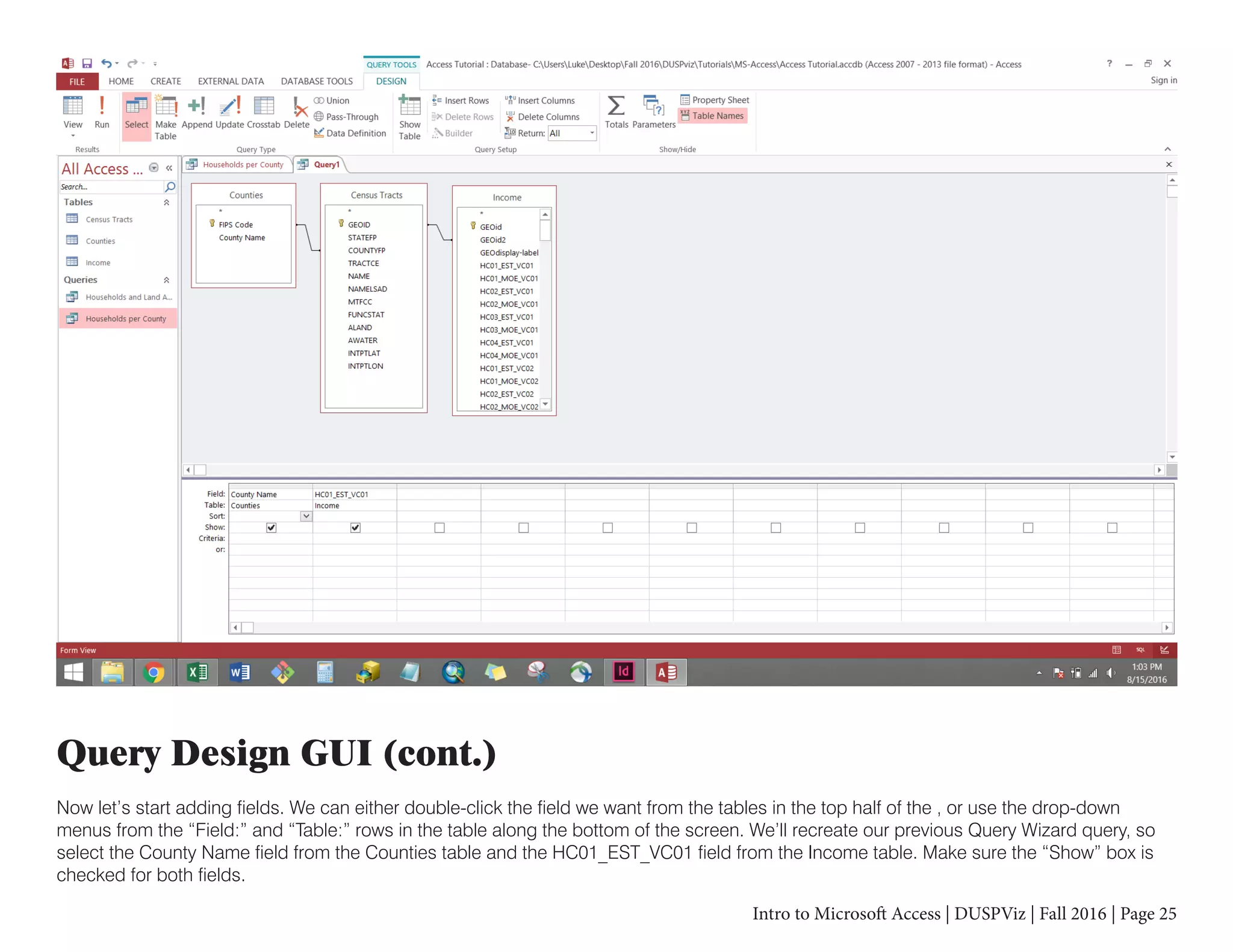Click the Union query option
The width and height of the screenshot is (1233, 952).
[332, 100]
